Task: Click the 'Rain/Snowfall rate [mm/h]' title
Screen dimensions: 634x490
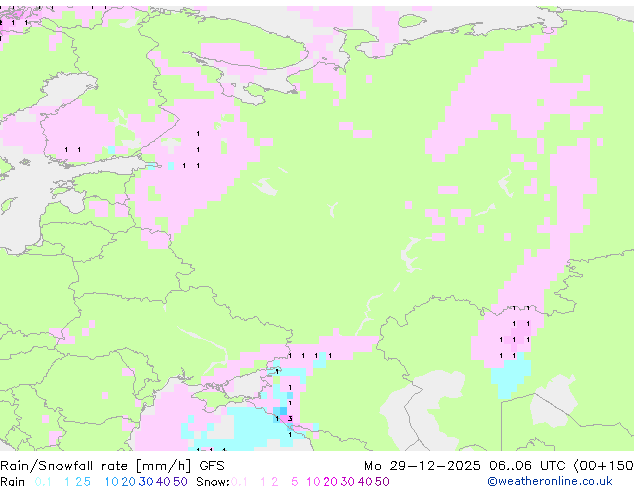Action: point(95,466)
